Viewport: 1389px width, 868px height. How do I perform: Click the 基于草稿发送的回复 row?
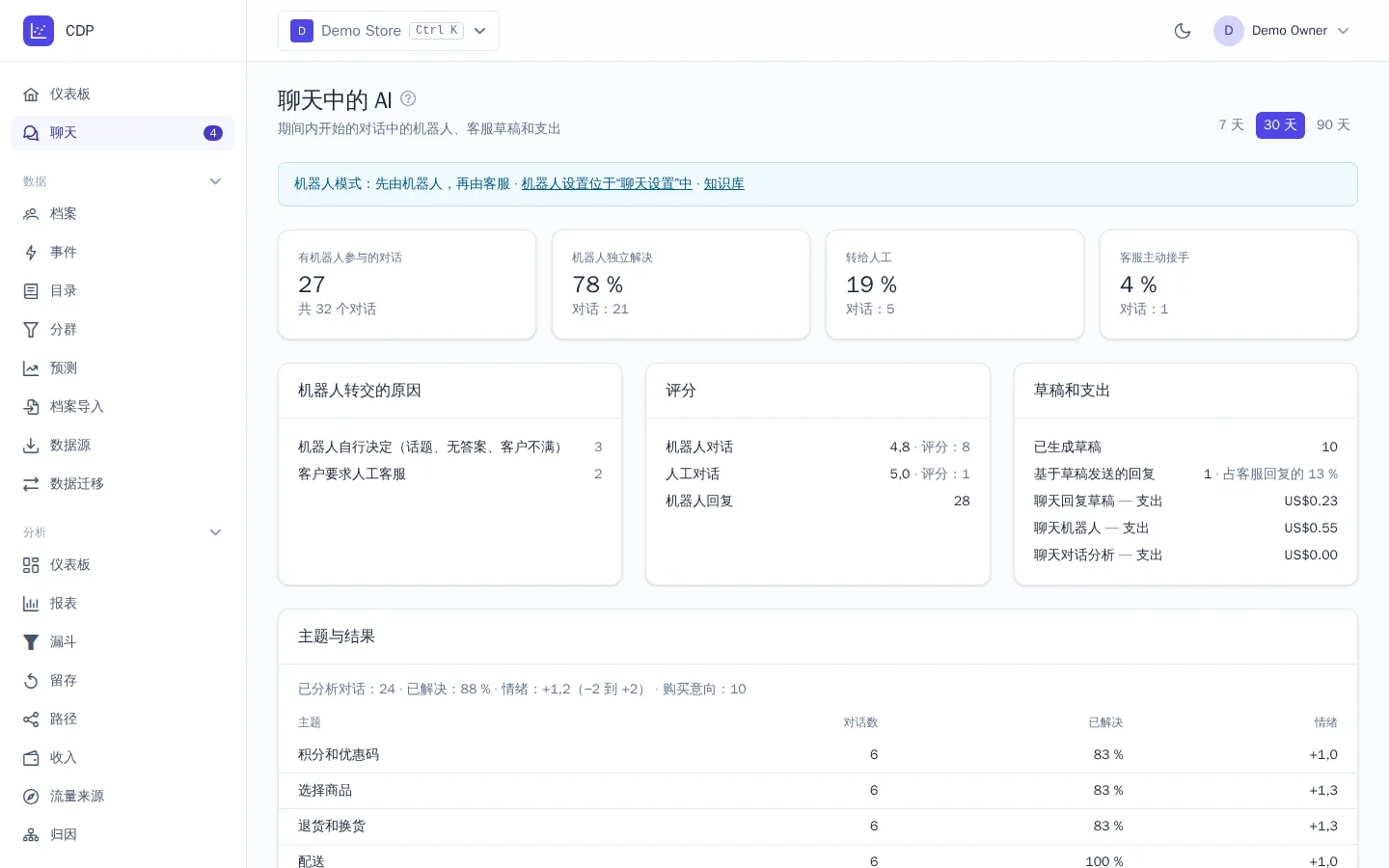pyautogui.click(x=1185, y=475)
